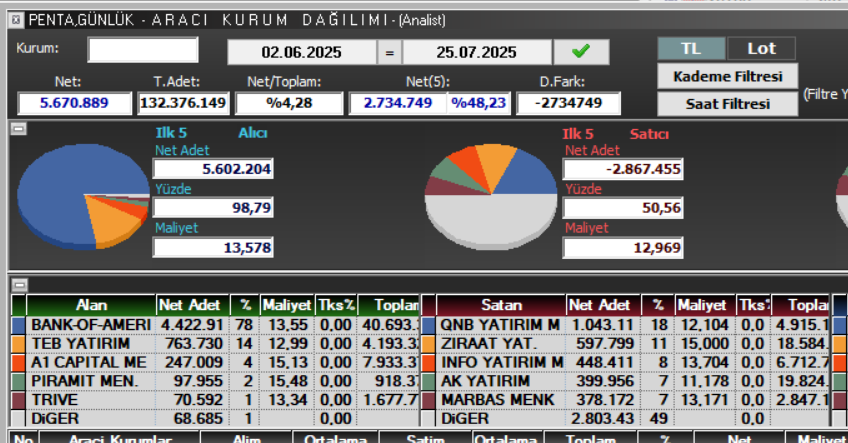Switch to TL display mode
This screenshot has width=848, height=443.
pyautogui.click(x=691, y=48)
